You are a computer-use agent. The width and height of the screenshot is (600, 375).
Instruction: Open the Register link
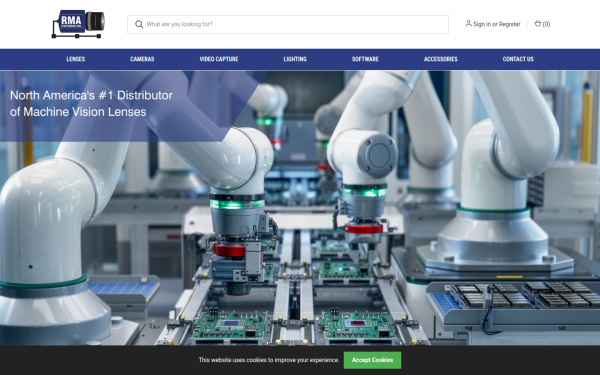click(509, 24)
